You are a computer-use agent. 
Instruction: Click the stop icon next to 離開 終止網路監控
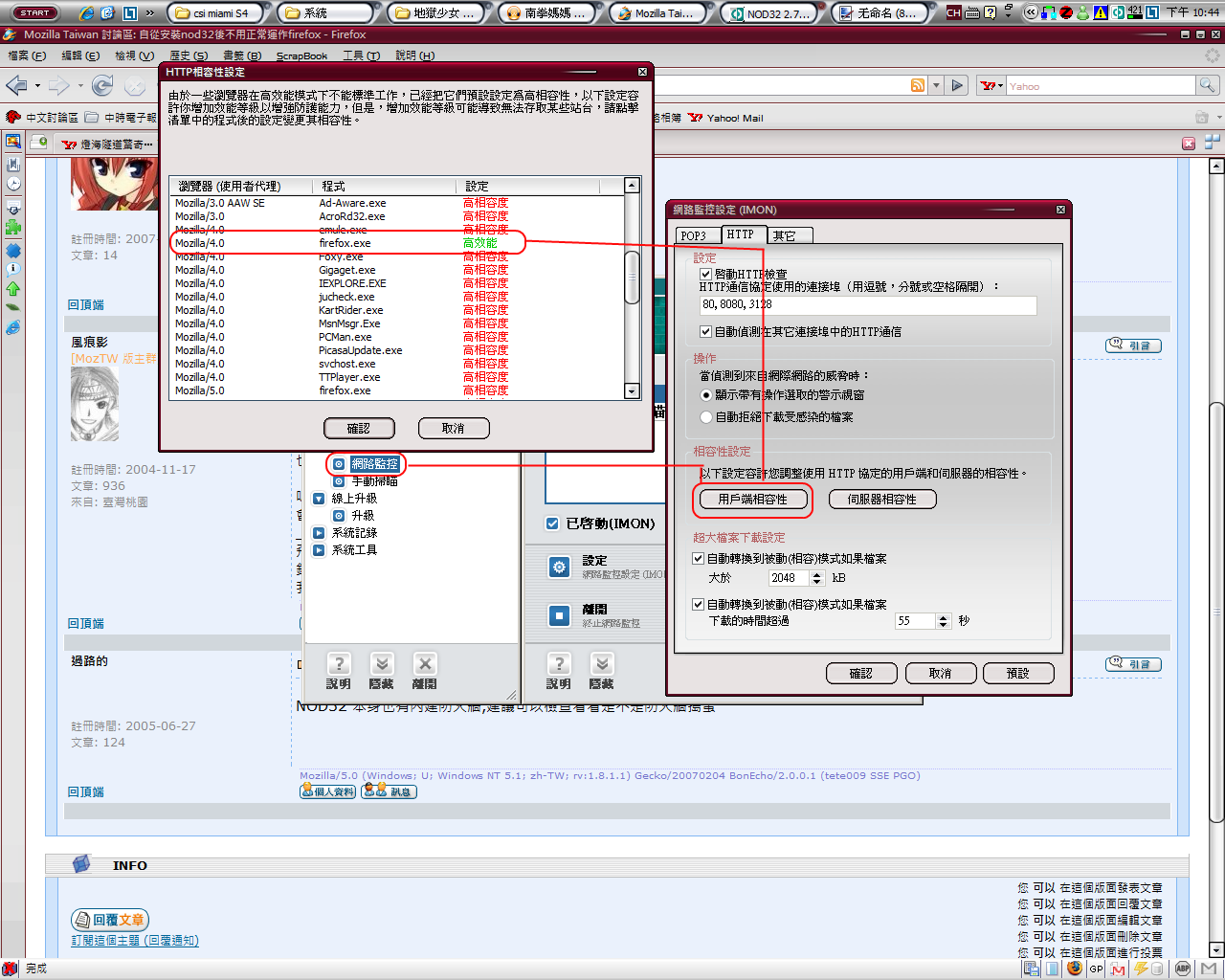(x=560, y=616)
